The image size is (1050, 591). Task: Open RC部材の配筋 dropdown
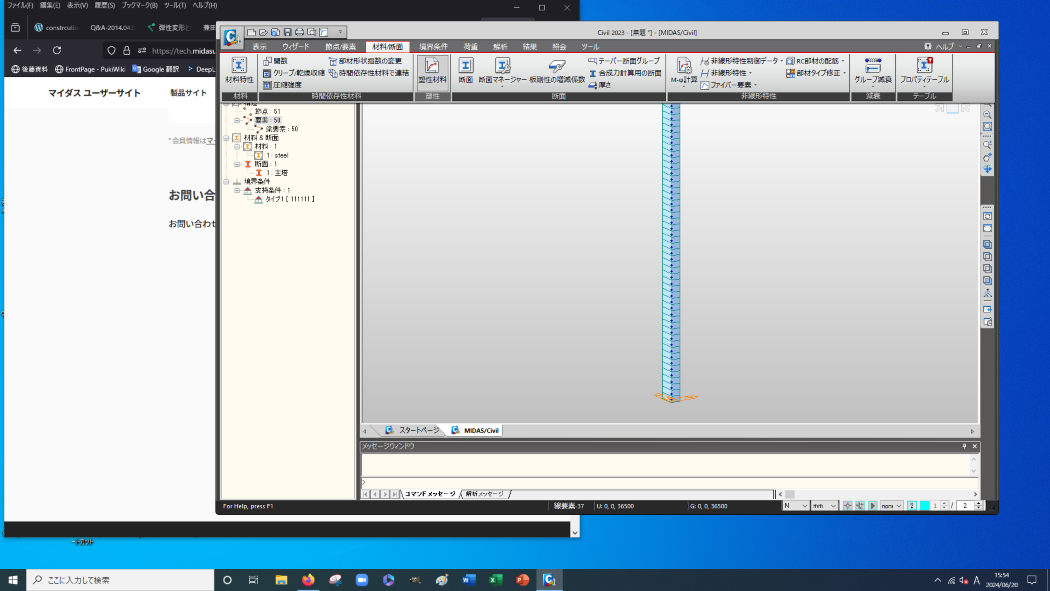[815, 61]
